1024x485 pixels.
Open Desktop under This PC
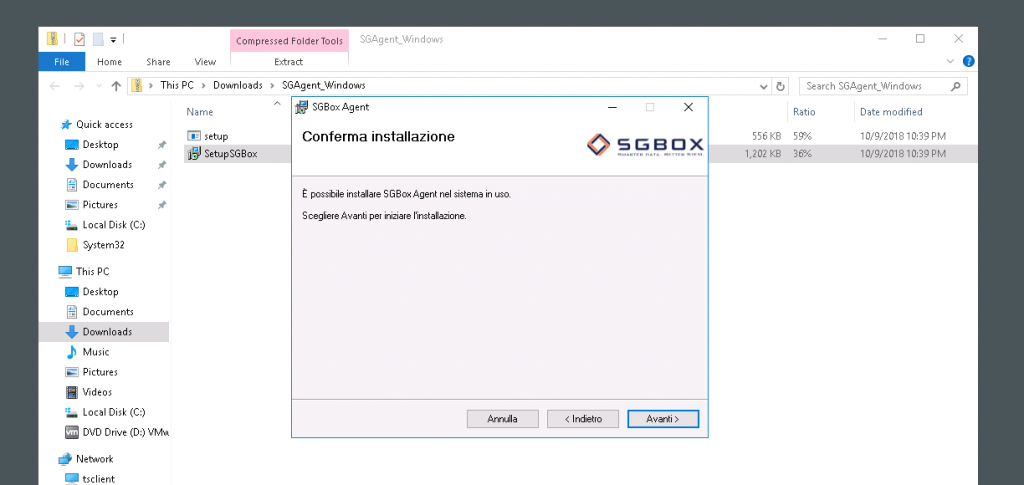point(100,292)
